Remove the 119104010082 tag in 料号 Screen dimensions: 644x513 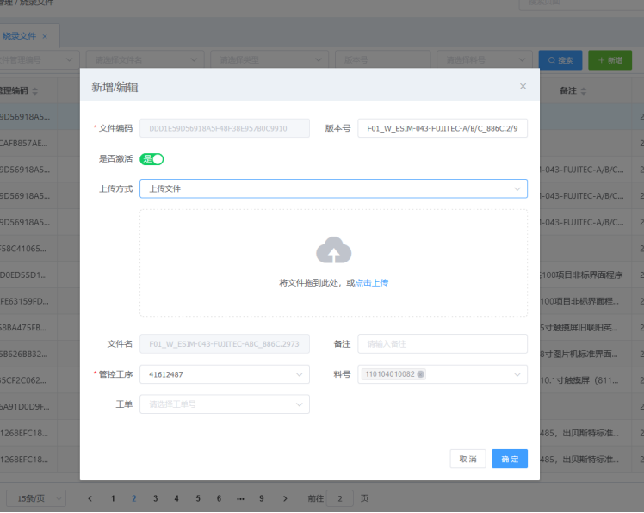pos(421,374)
